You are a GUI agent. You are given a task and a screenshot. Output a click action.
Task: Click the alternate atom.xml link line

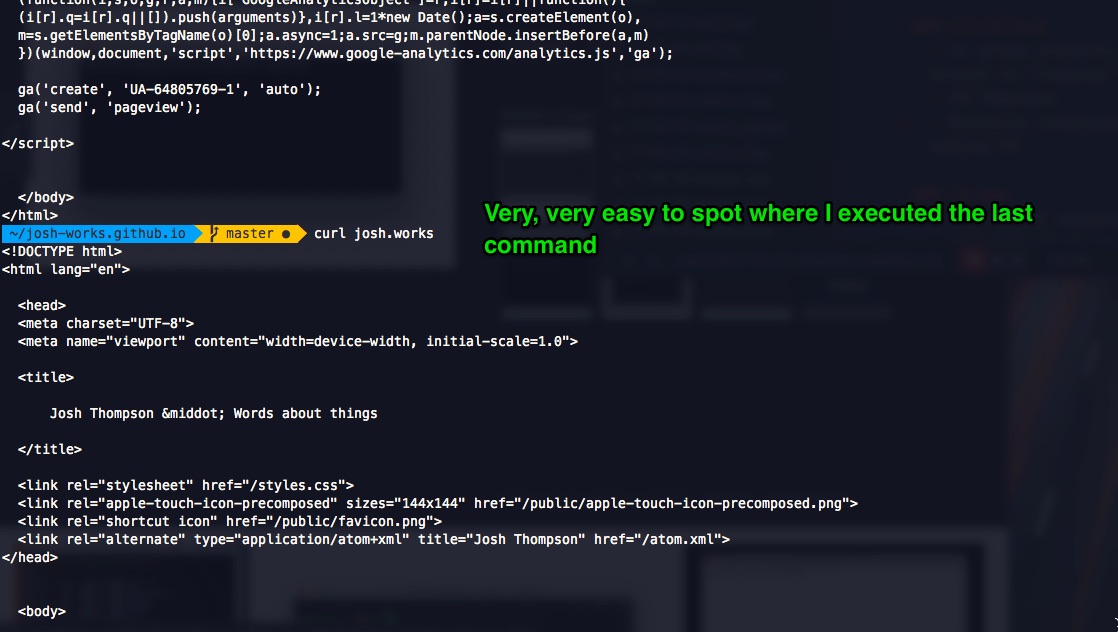pyautogui.click(x=374, y=539)
